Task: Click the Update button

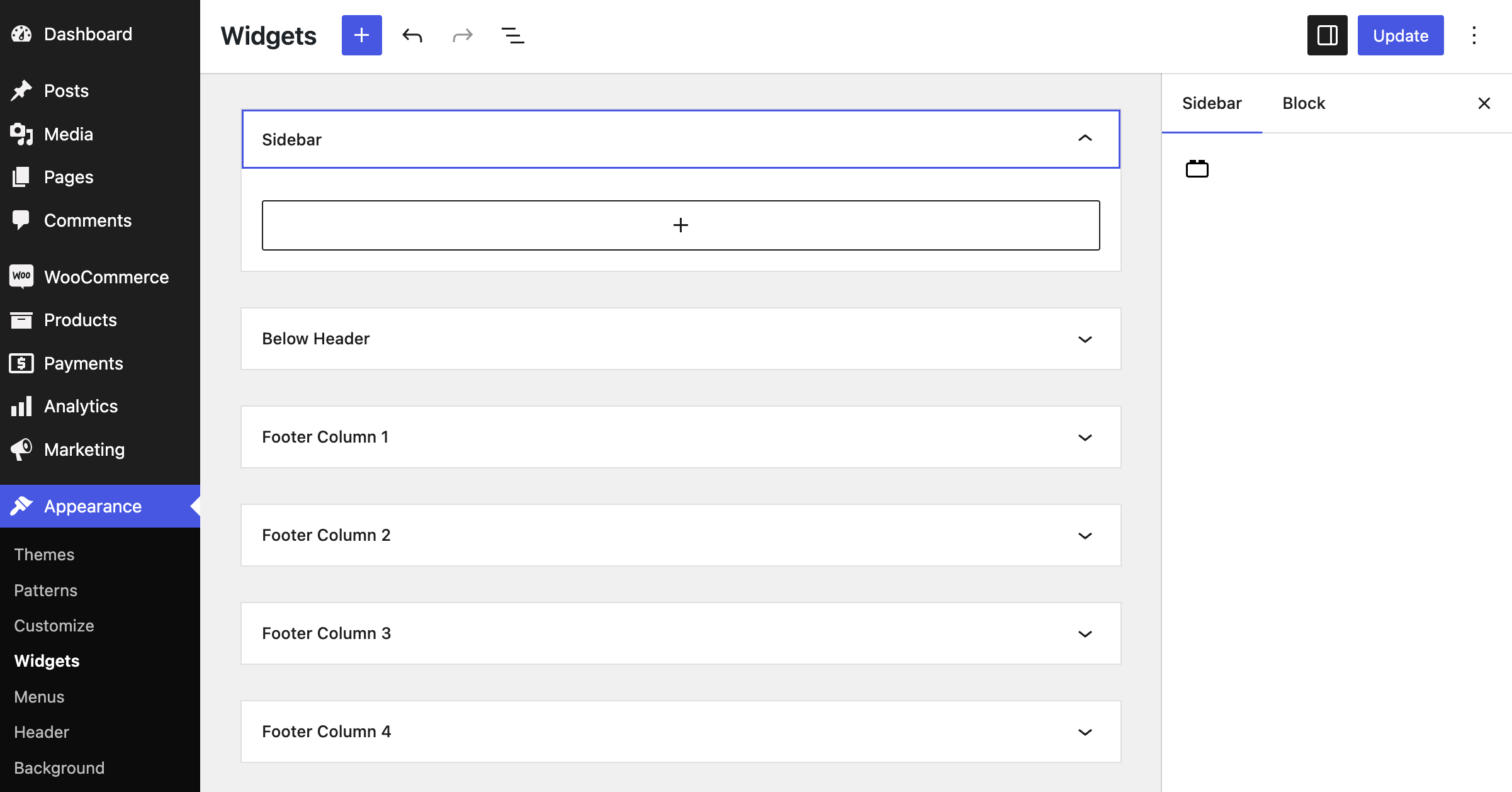Action: click(x=1400, y=35)
